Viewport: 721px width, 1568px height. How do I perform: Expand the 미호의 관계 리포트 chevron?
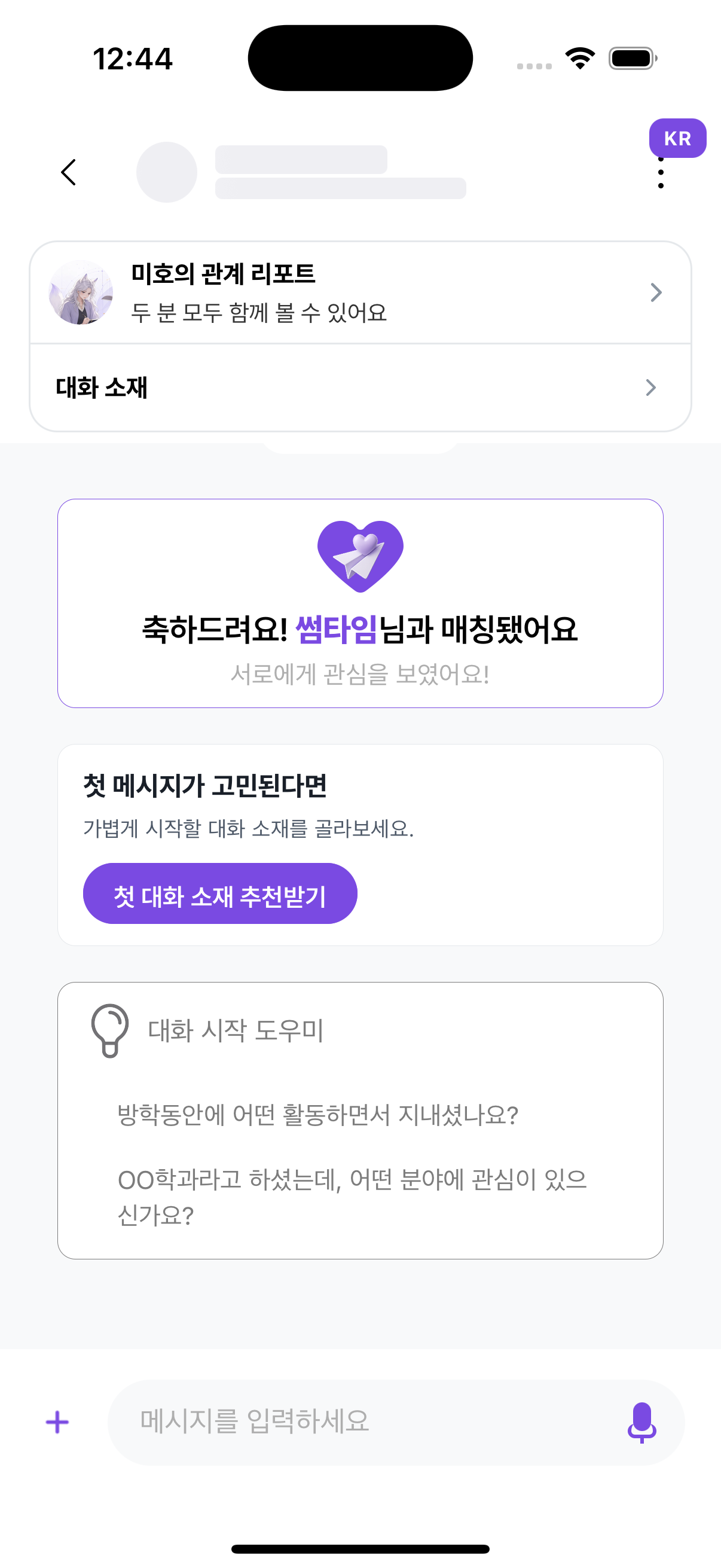pyautogui.click(x=655, y=293)
